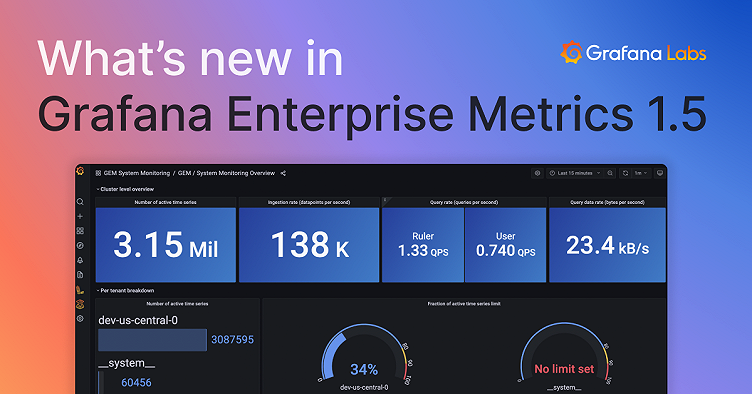Open the Alerting bell icon in the sidebar
Image resolution: width=752 pixels, height=394 pixels.
80,260
